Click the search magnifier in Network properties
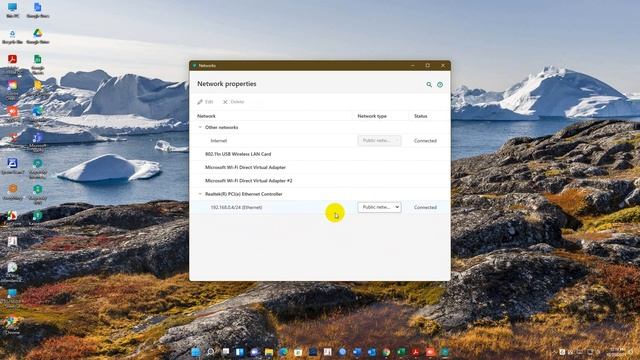 coord(429,84)
